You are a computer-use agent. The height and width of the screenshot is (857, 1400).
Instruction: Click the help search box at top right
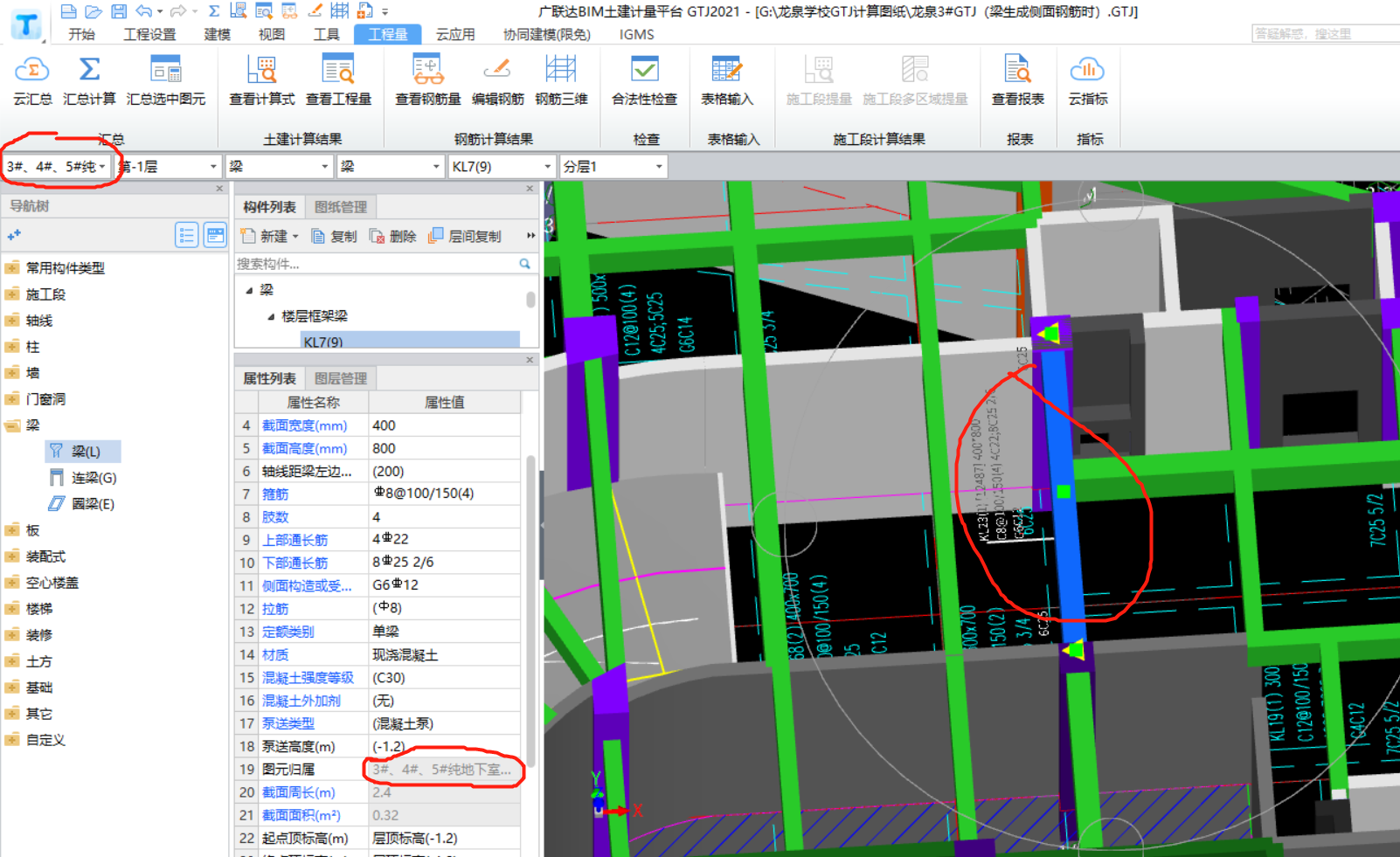1325,33
